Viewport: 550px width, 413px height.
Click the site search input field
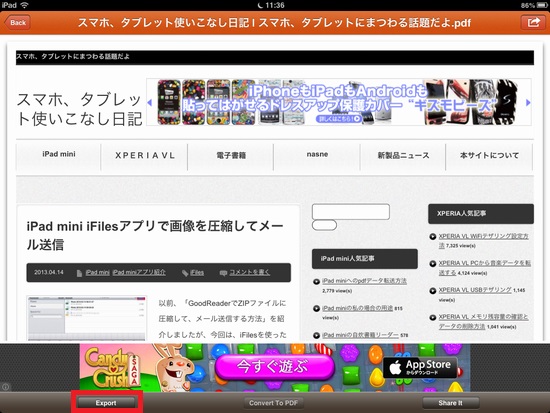tap(351, 212)
